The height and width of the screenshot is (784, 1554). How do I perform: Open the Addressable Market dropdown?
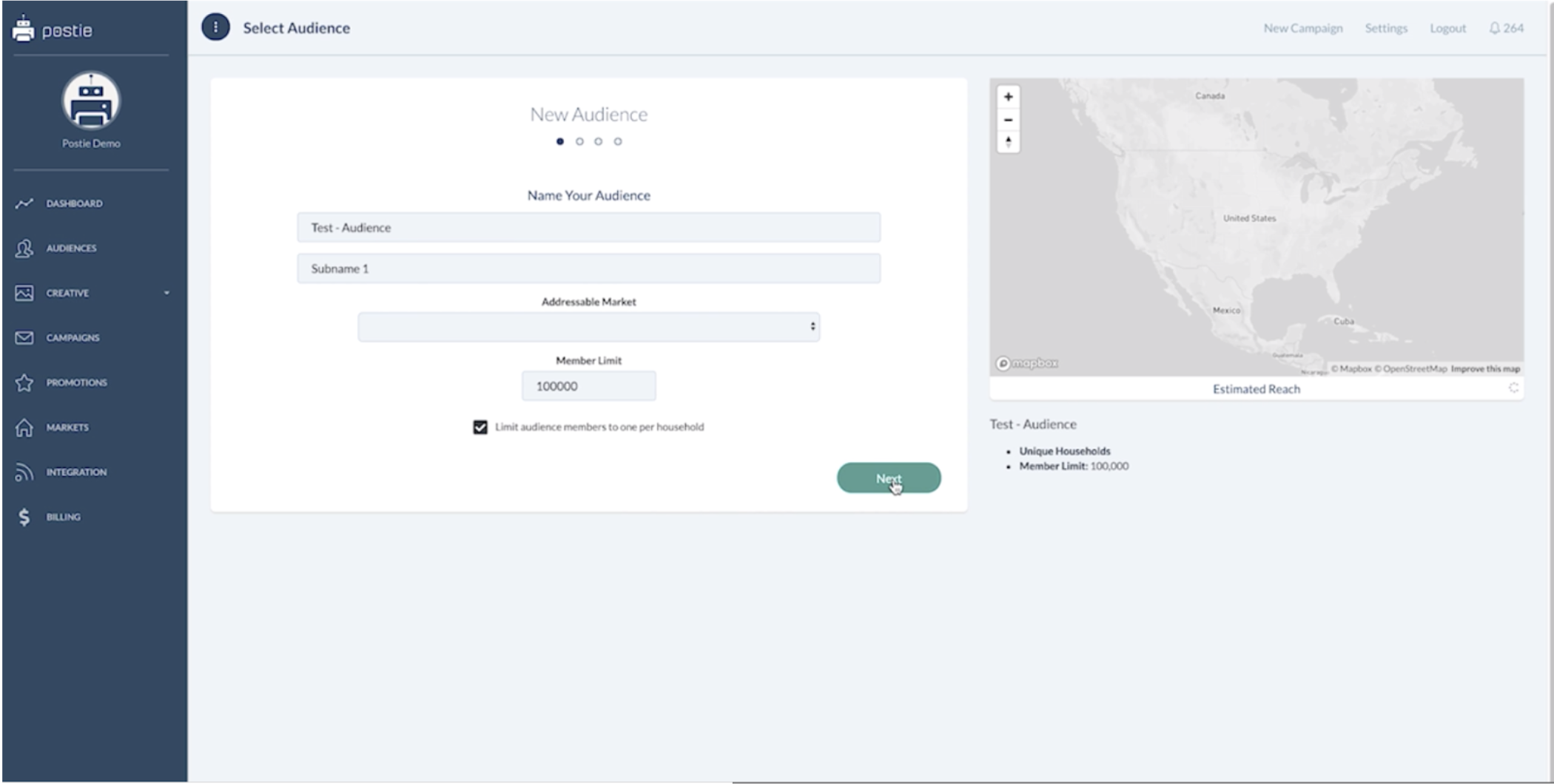point(588,327)
